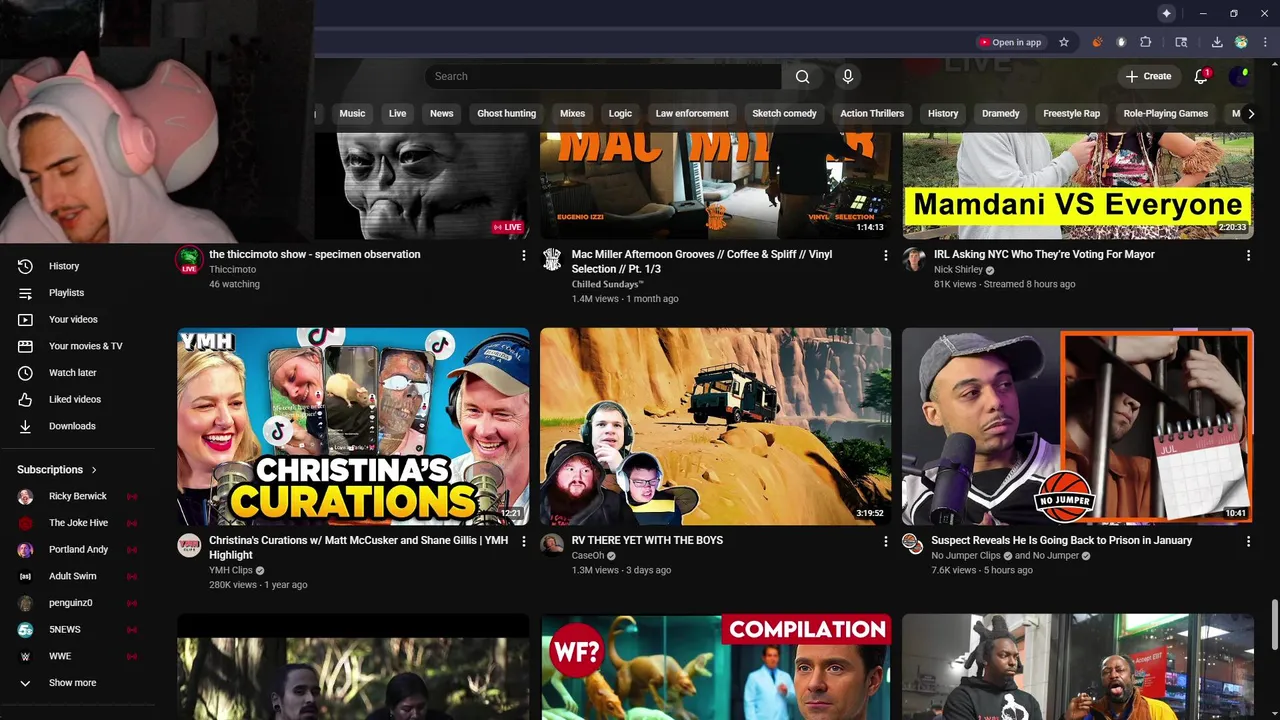The image size is (1280, 720).
Task: Open the account avatar menu
Action: click(x=1239, y=76)
